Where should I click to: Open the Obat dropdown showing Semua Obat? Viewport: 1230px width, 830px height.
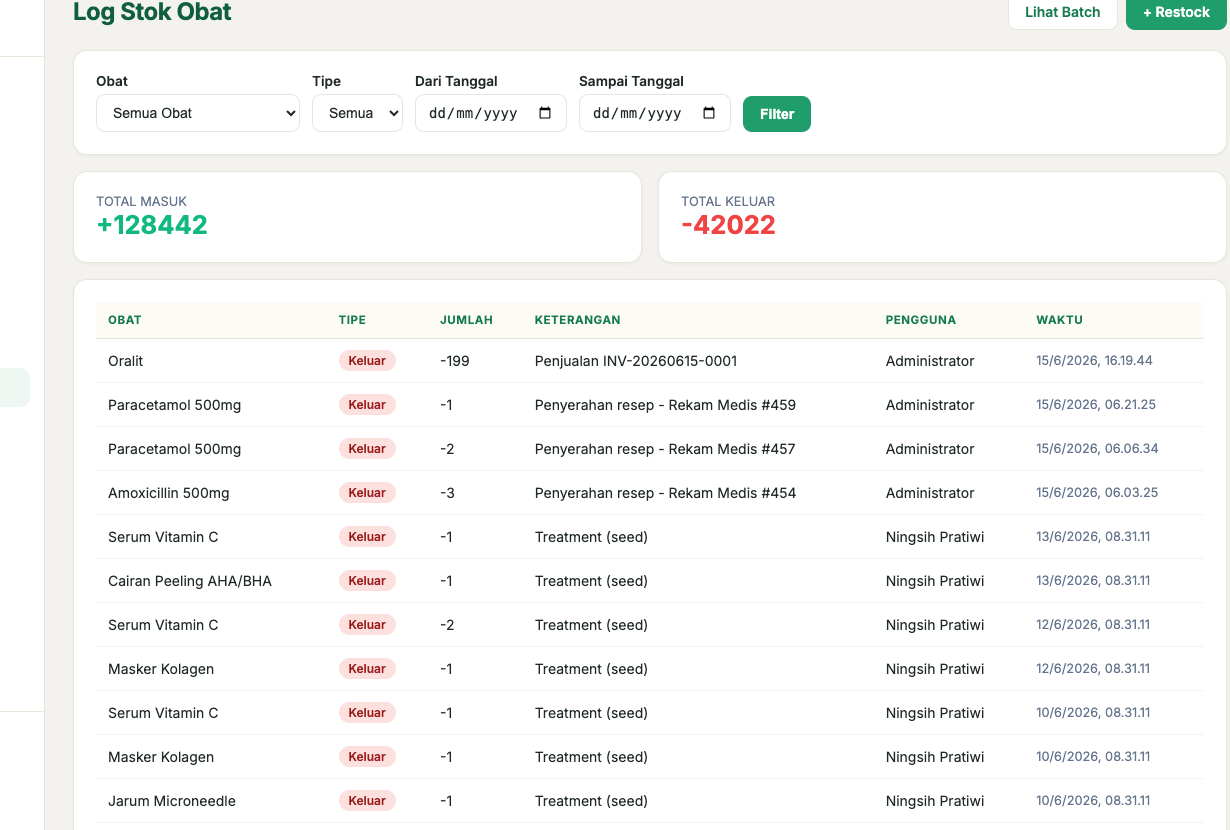click(198, 113)
